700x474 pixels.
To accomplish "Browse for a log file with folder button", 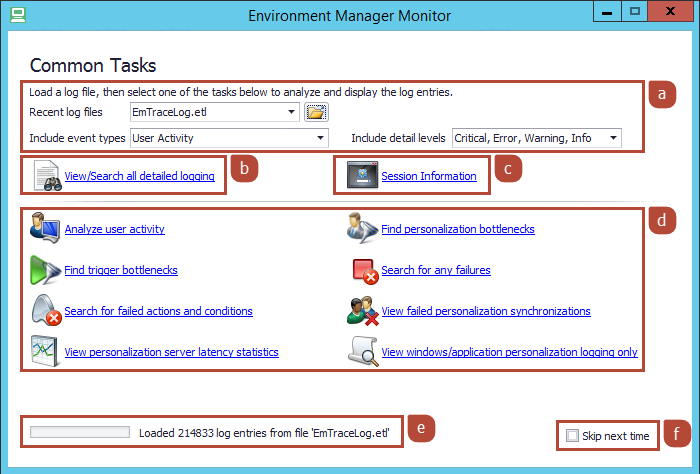I will tap(316, 112).
